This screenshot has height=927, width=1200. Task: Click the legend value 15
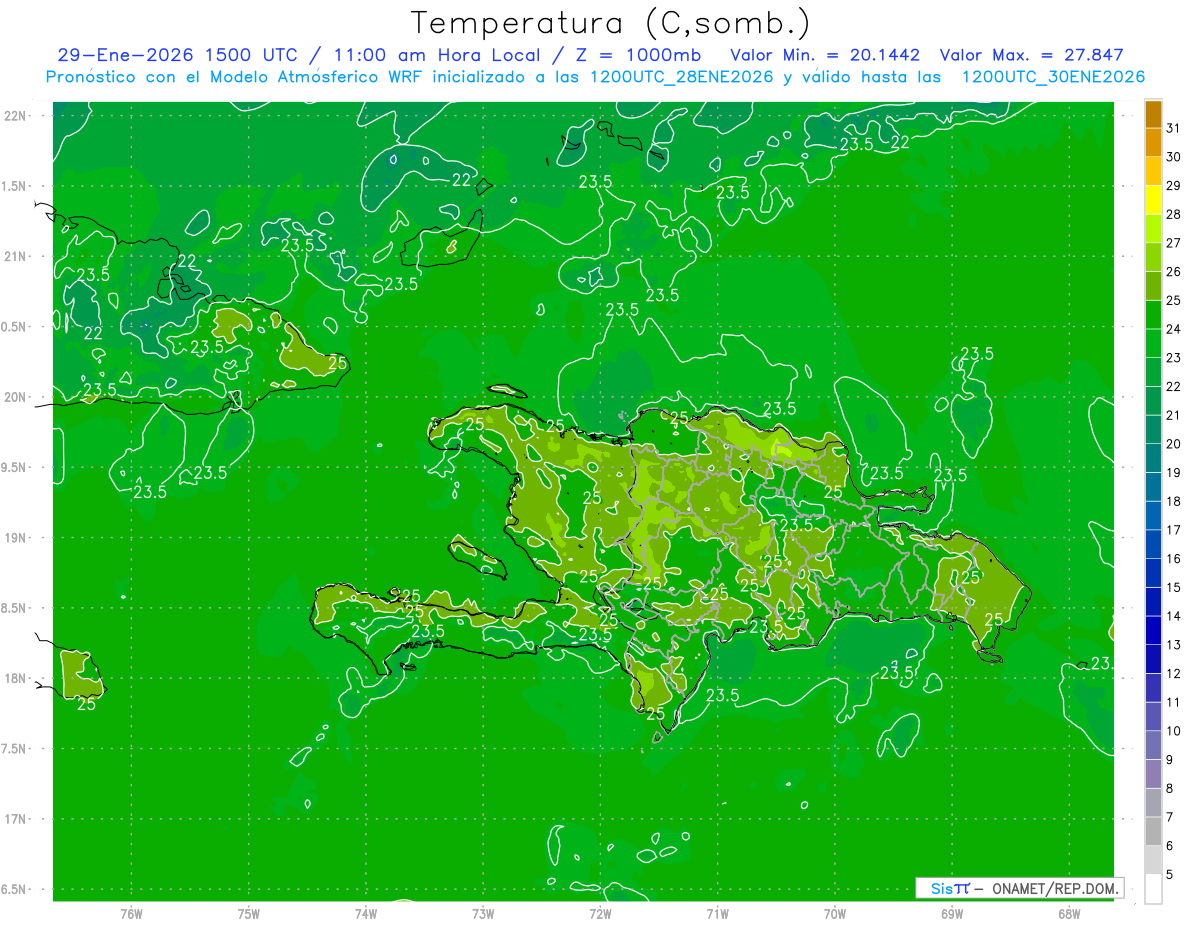(x=1173, y=587)
